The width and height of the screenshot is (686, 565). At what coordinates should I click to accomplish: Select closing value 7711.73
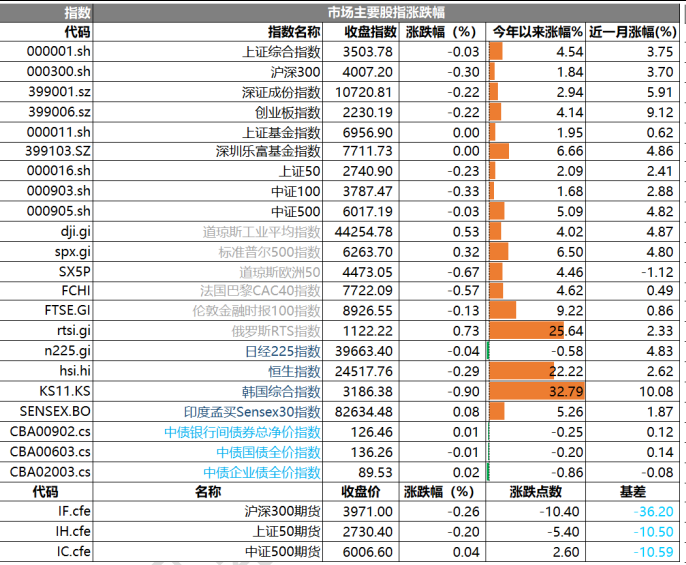[x=360, y=151]
